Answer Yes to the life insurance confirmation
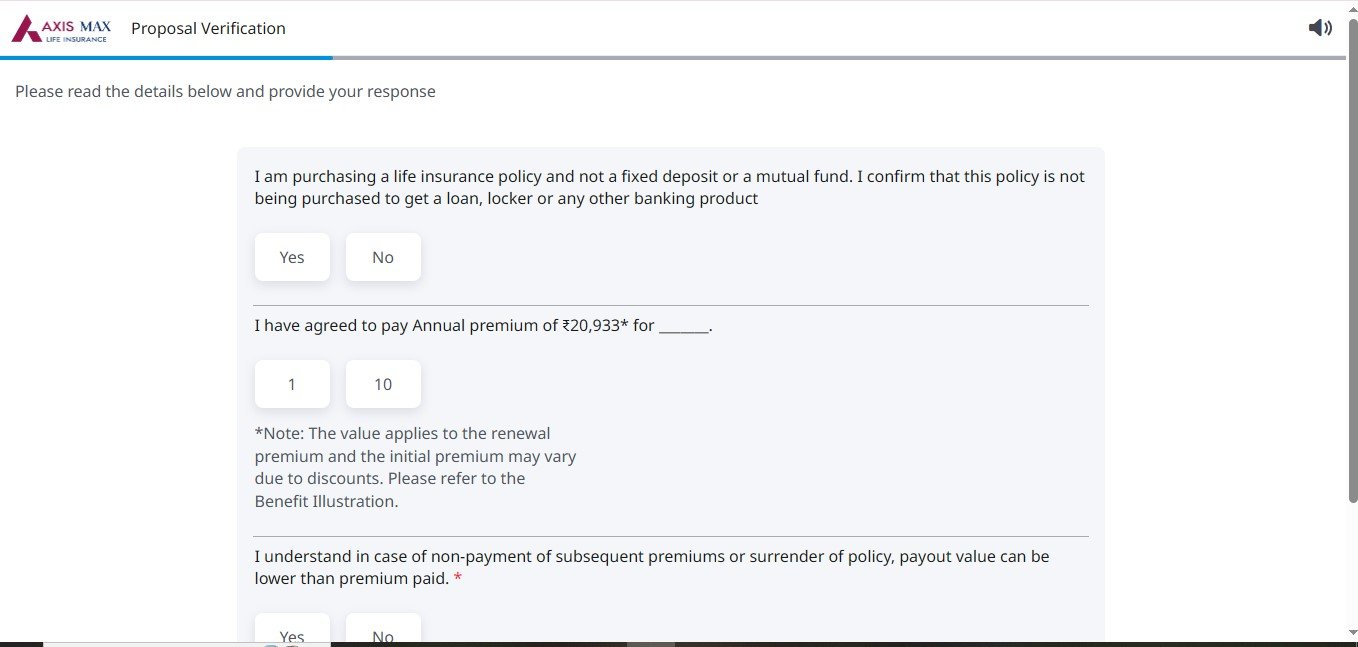1358x647 pixels. (292, 257)
